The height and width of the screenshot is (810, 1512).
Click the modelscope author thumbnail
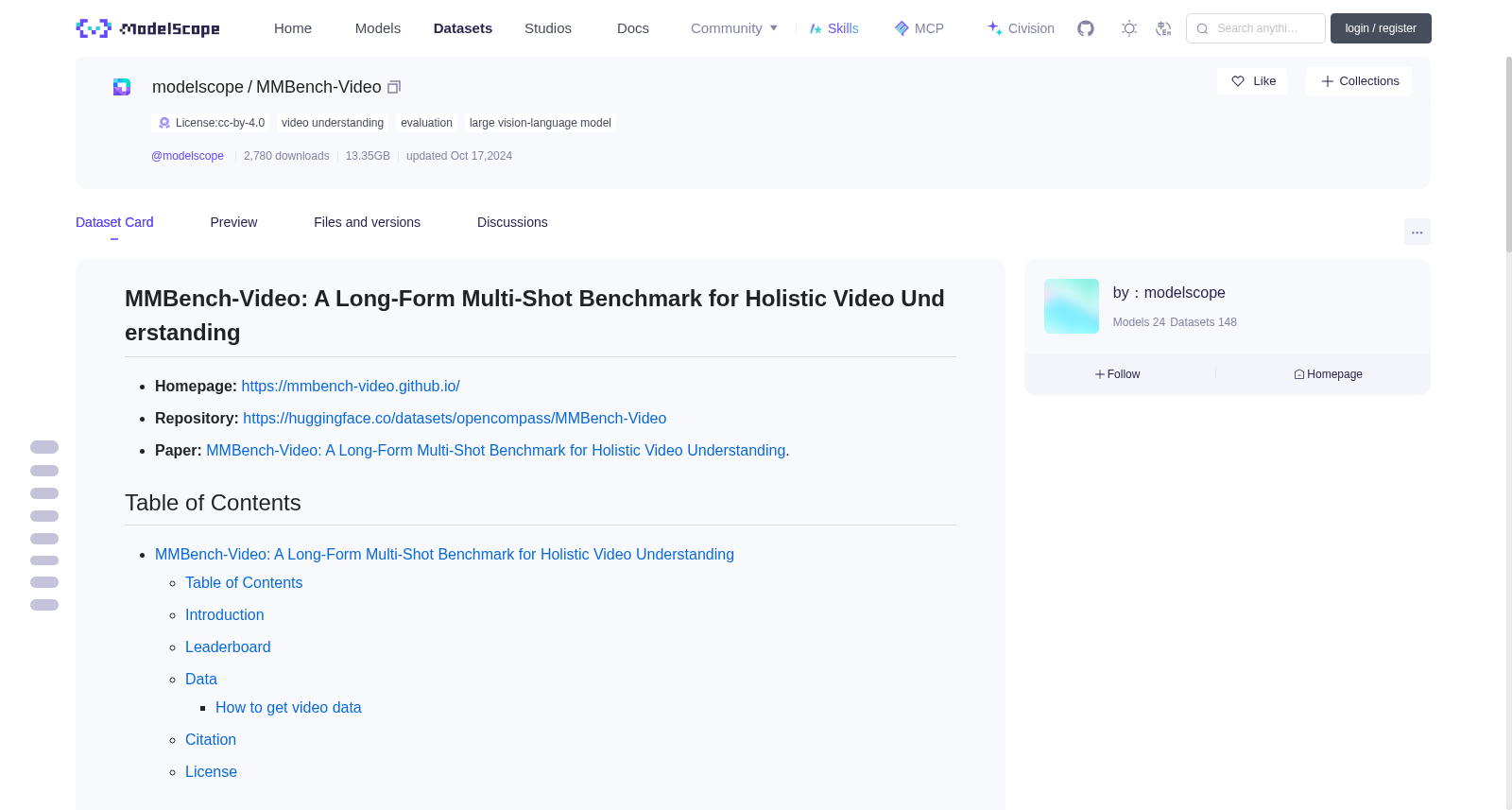point(1072,306)
